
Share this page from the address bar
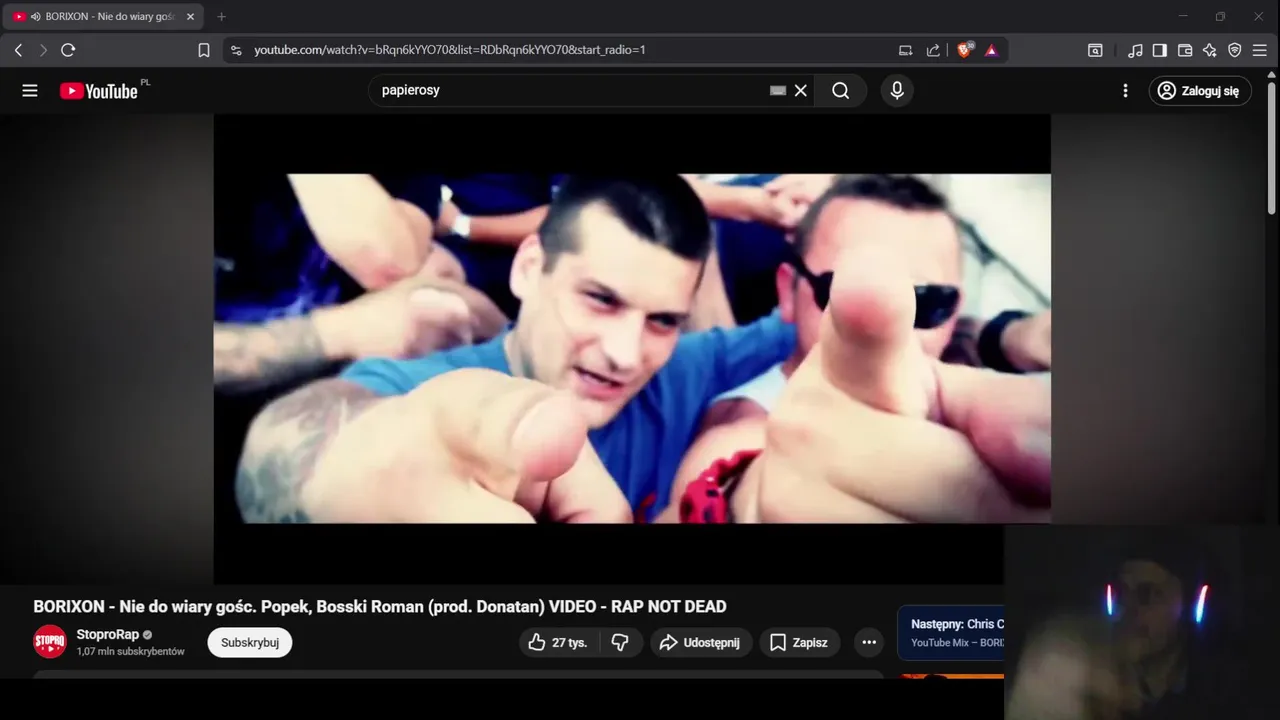(x=933, y=50)
